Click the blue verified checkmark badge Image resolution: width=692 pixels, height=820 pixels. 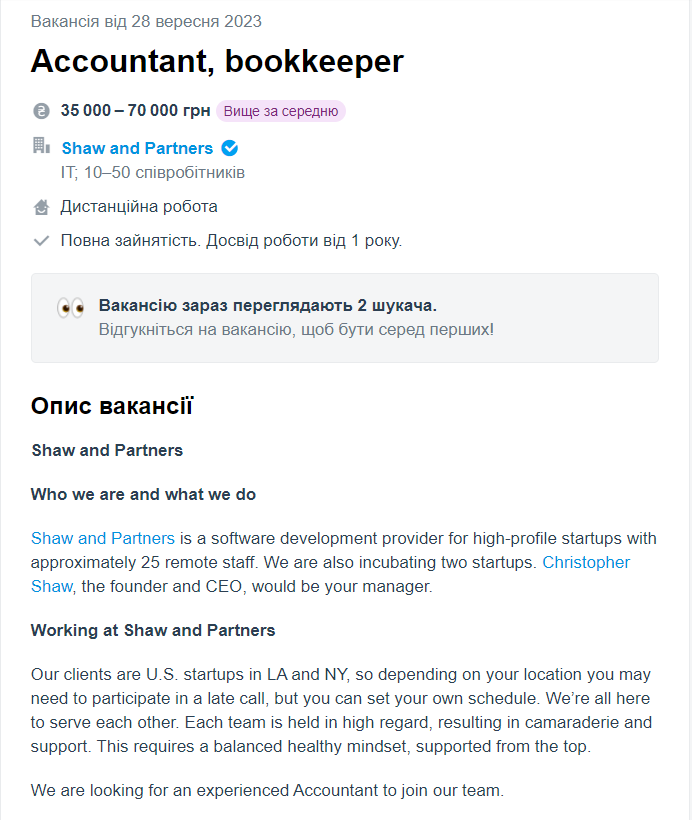[230, 149]
